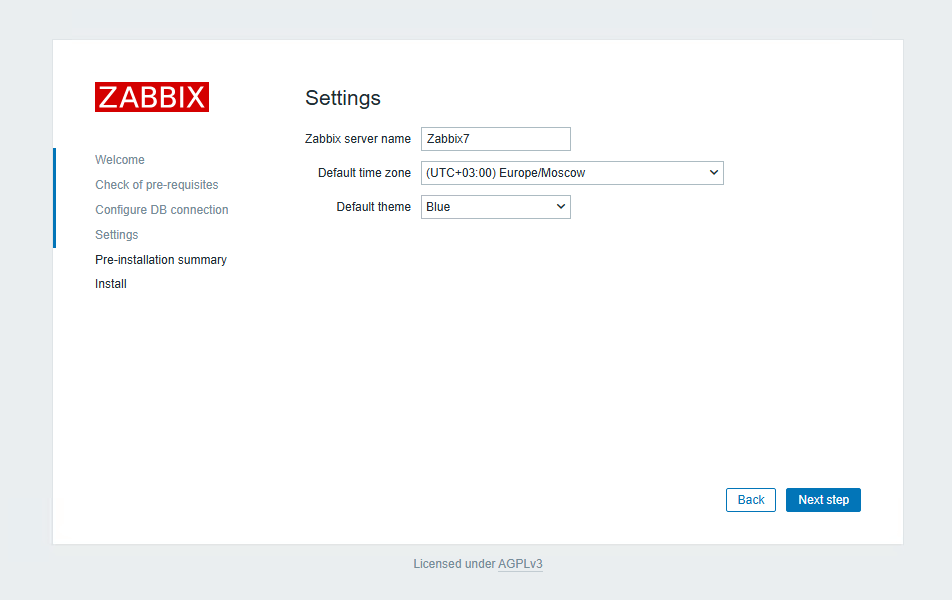Click the 'Default time zone' label
Screen dimensions: 952x600
pos(364,173)
